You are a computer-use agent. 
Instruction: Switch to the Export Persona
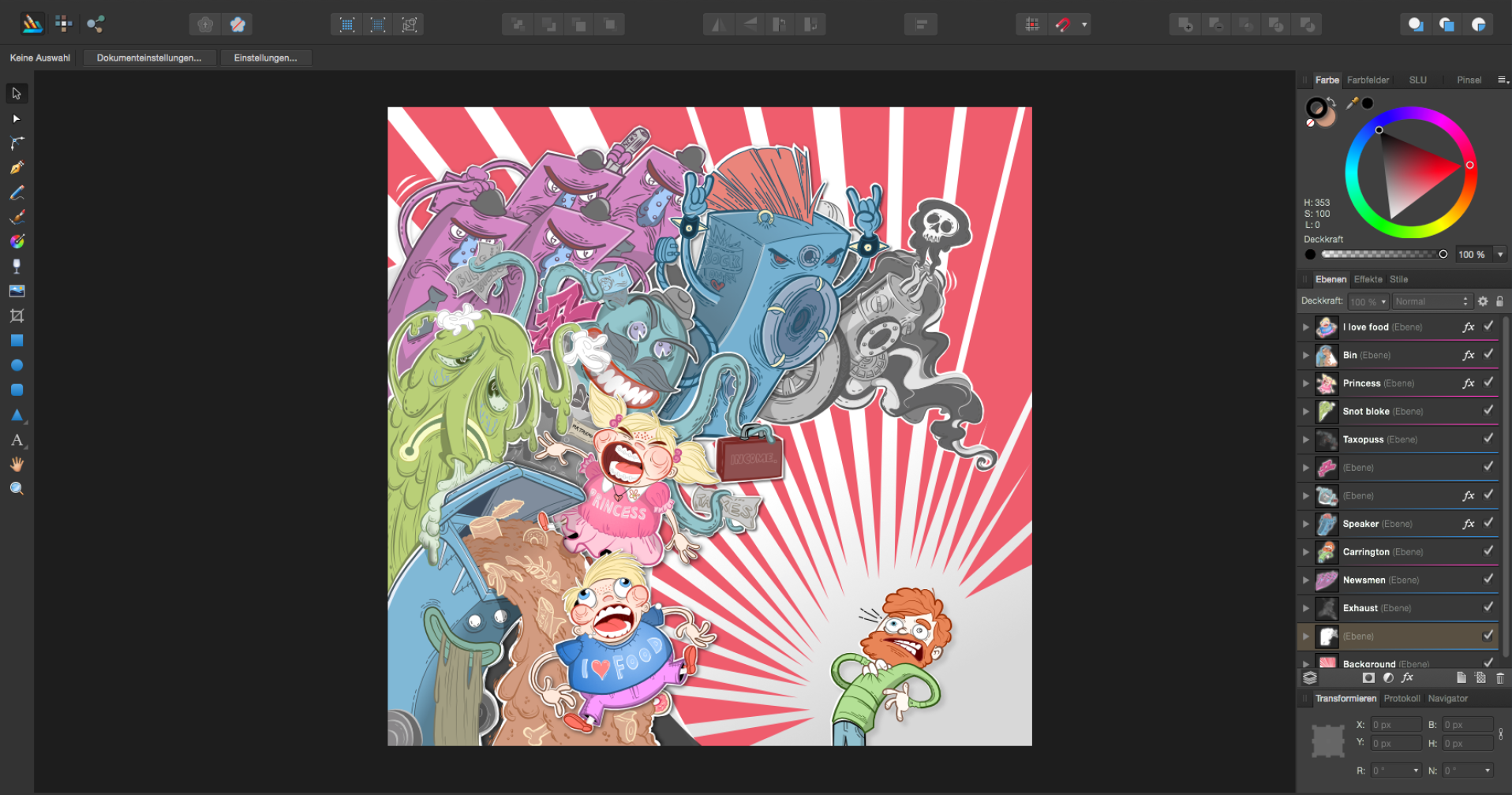pos(95,24)
